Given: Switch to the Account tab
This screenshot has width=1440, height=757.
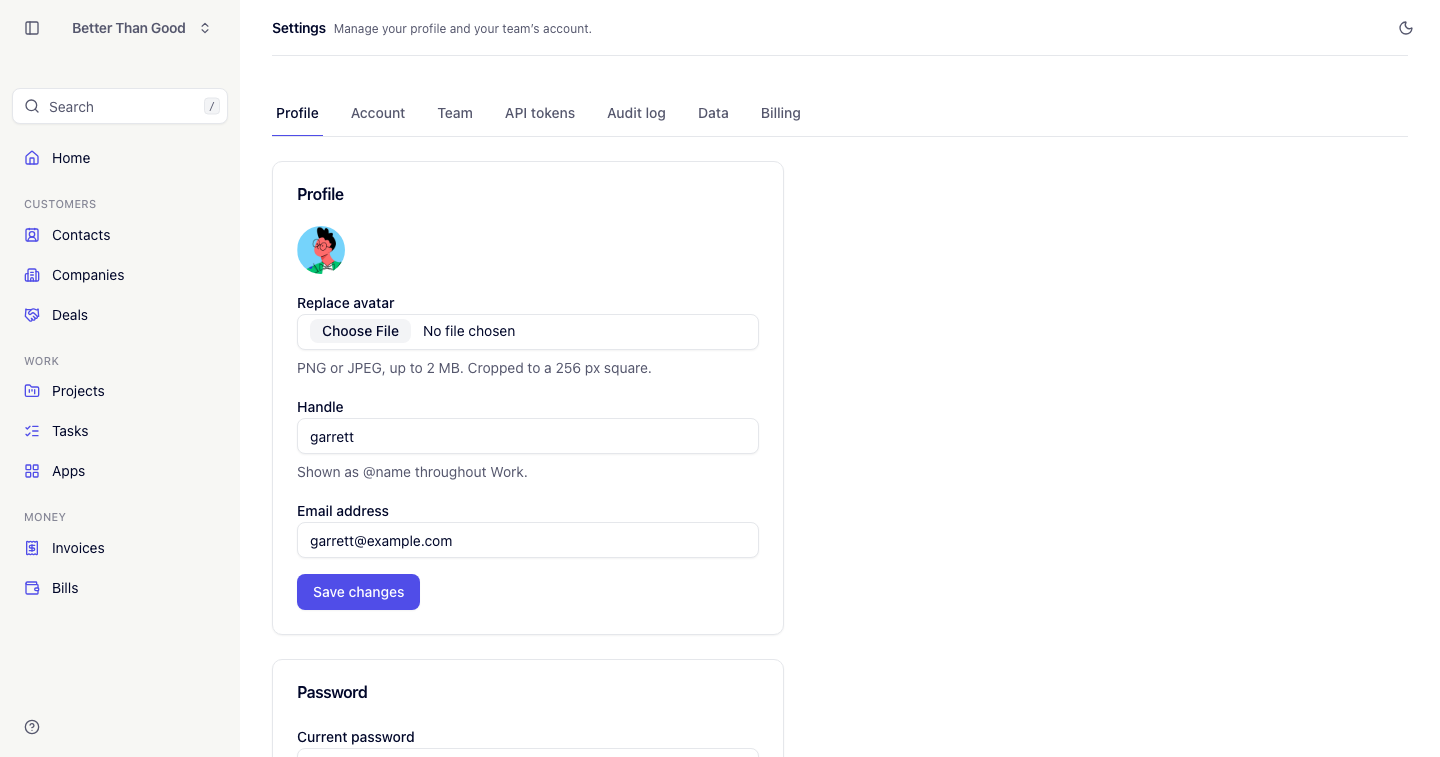Looking at the screenshot, I should coord(378,113).
